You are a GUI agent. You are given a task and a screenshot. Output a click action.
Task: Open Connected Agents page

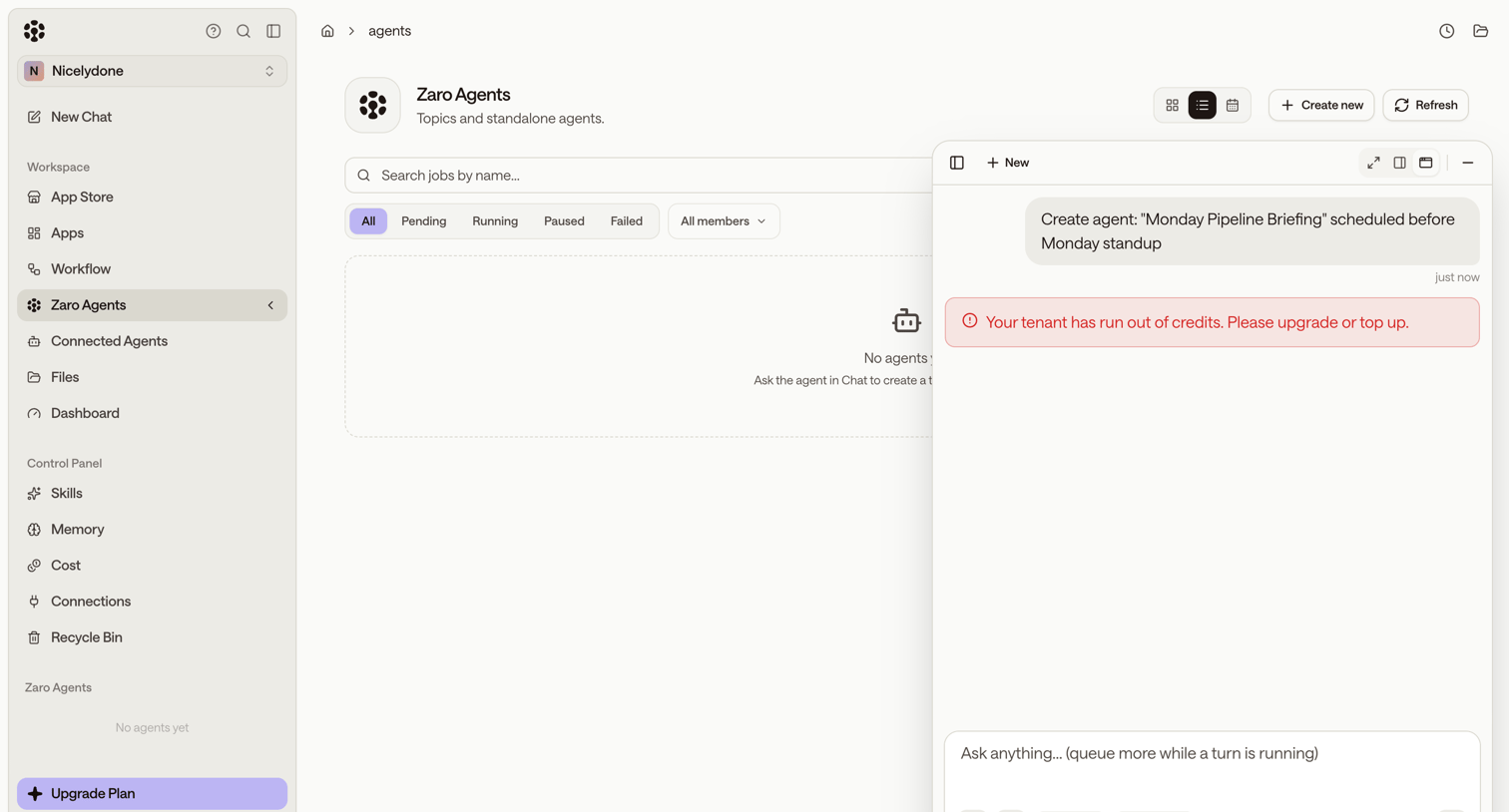(x=152, y=341)
